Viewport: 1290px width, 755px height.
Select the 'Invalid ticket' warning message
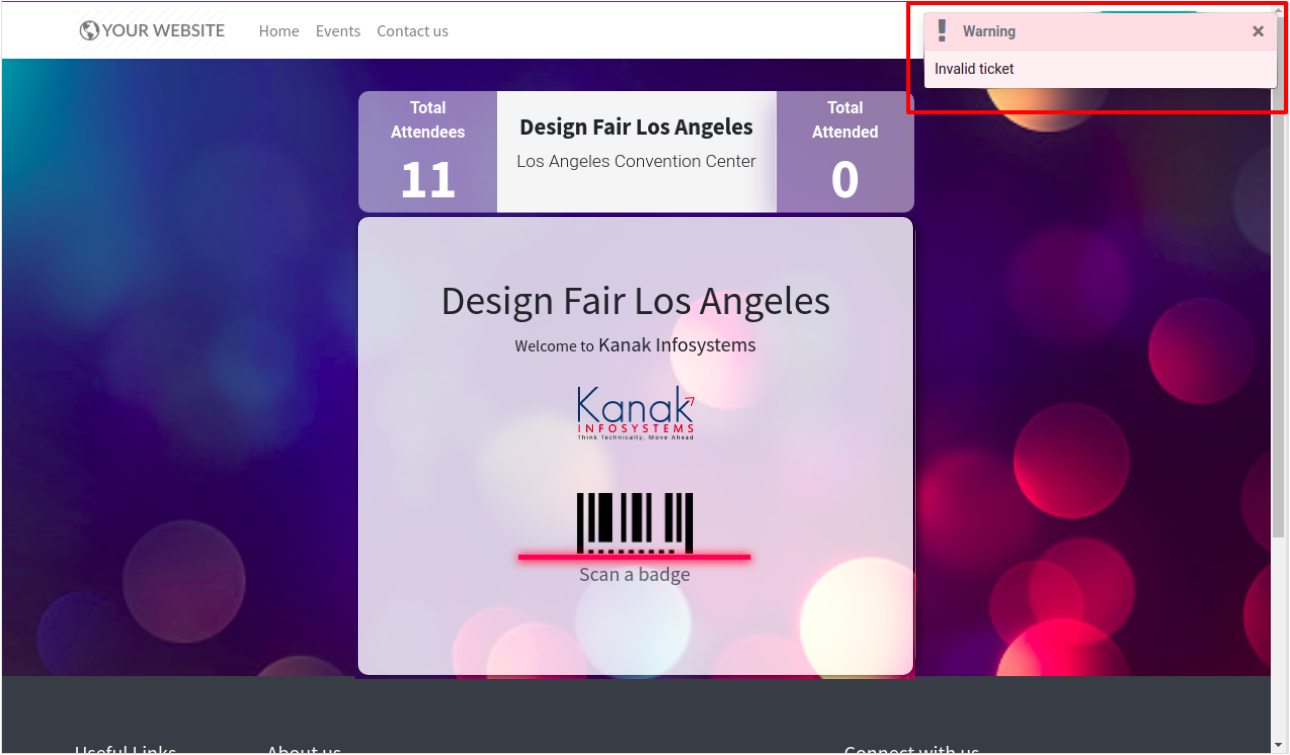pos(974,69)
